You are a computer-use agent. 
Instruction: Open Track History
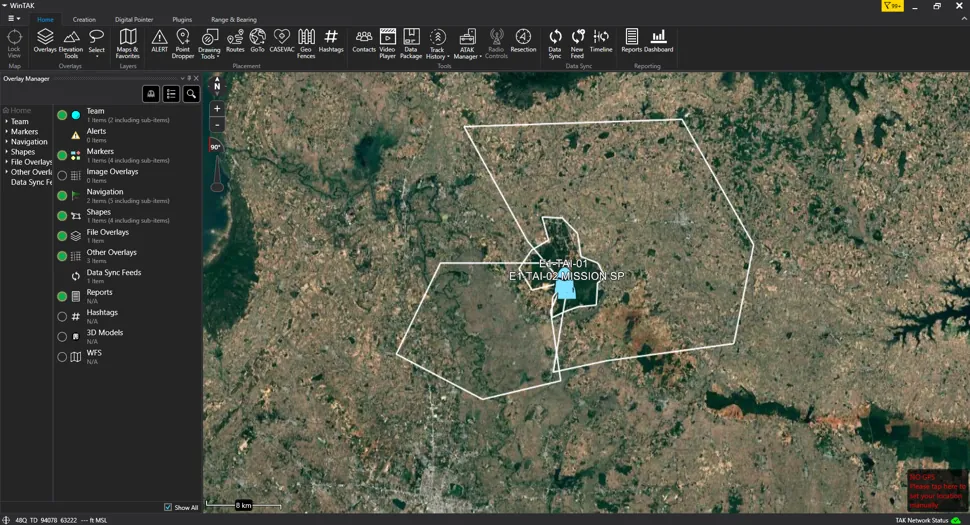click(437, 43)
